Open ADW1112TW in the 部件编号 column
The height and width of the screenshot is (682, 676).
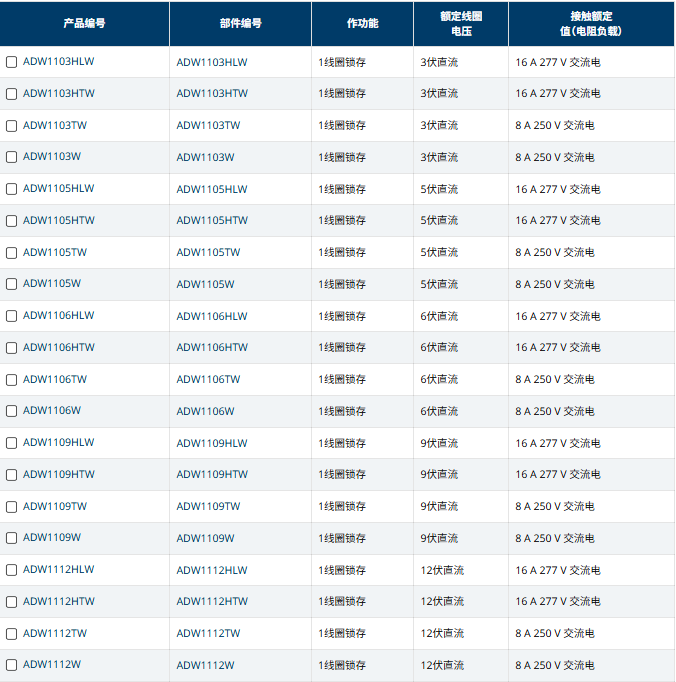(208, 633)
